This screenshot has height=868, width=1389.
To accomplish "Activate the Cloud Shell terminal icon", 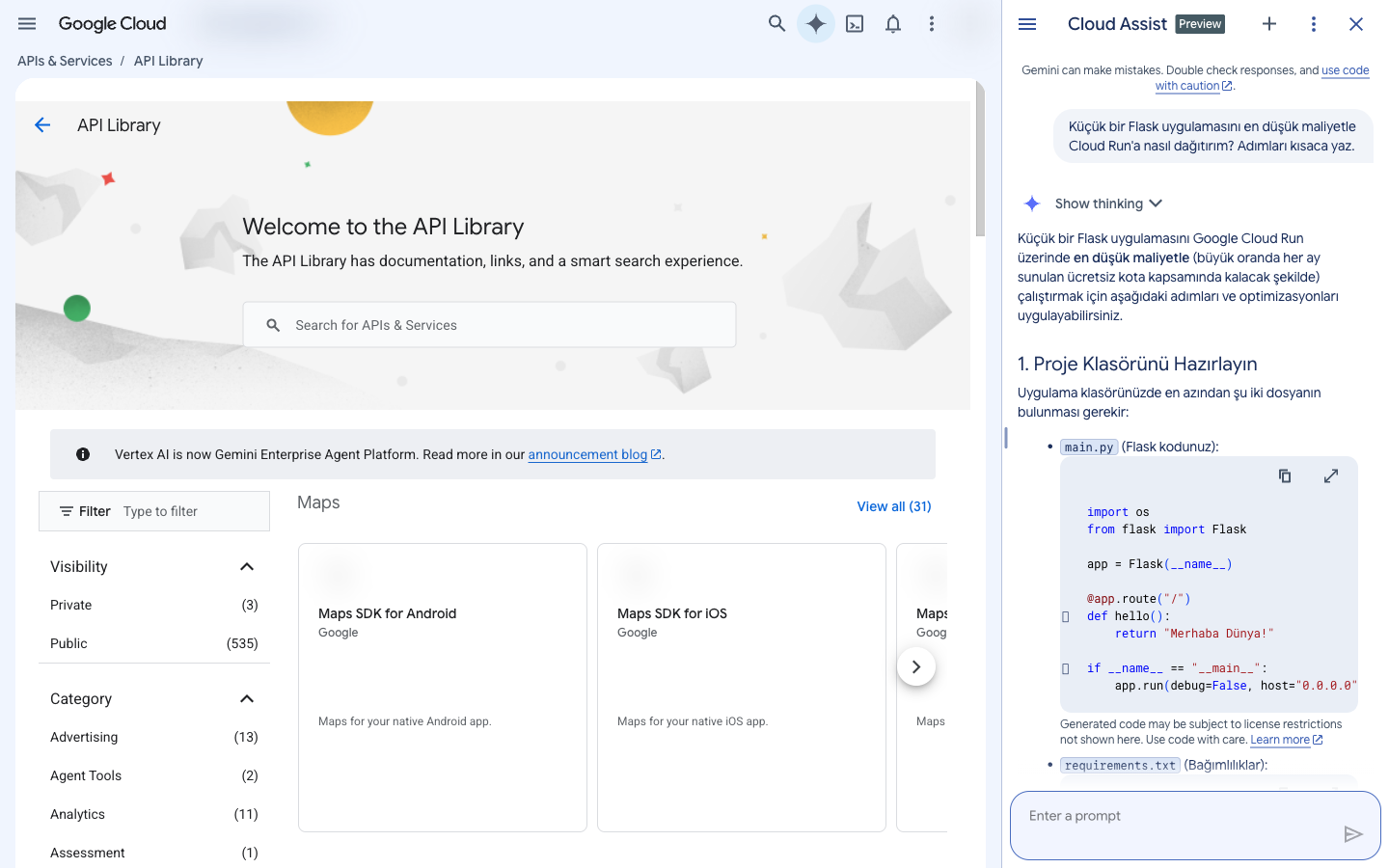I will tap(855, 24).
